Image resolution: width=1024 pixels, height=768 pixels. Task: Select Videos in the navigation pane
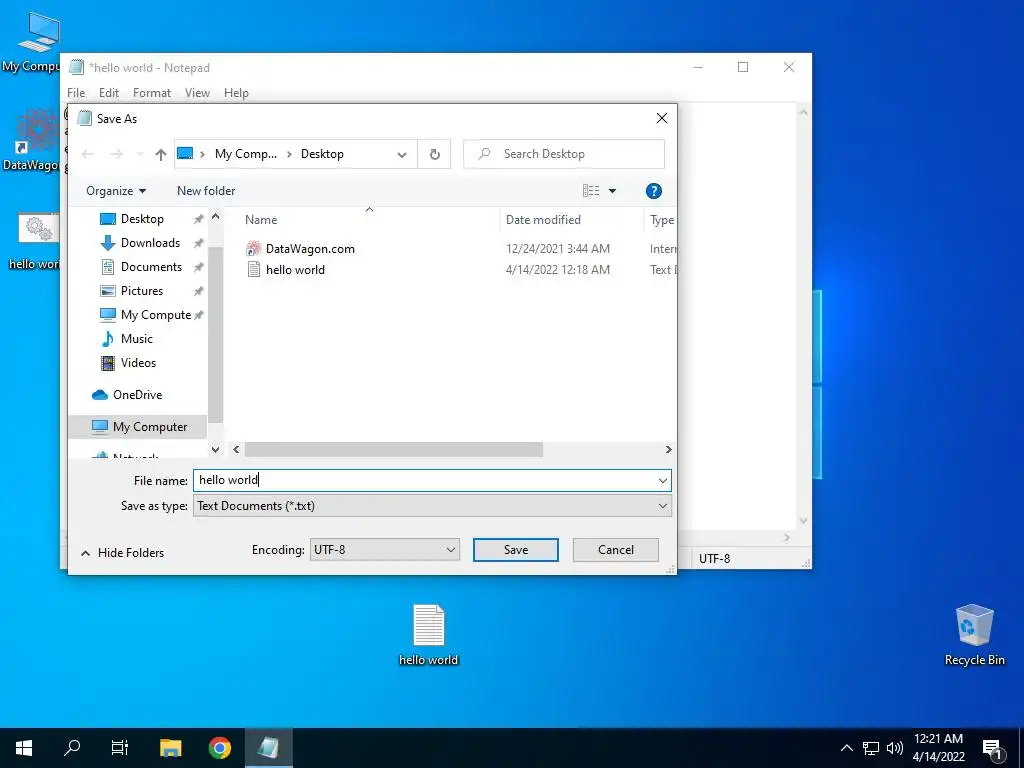[138, 363]
